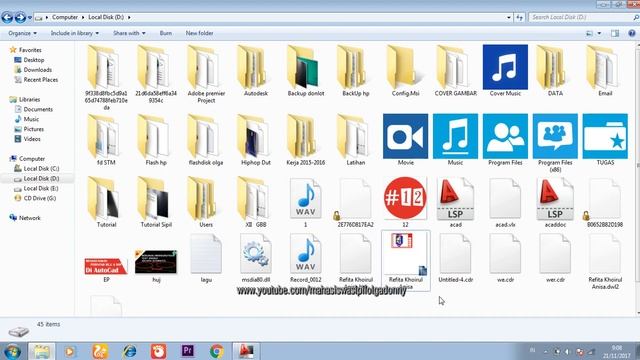Go forward with the Forward arrow
The height and width of the screenshot is (360, 640).
coord(20,17)
